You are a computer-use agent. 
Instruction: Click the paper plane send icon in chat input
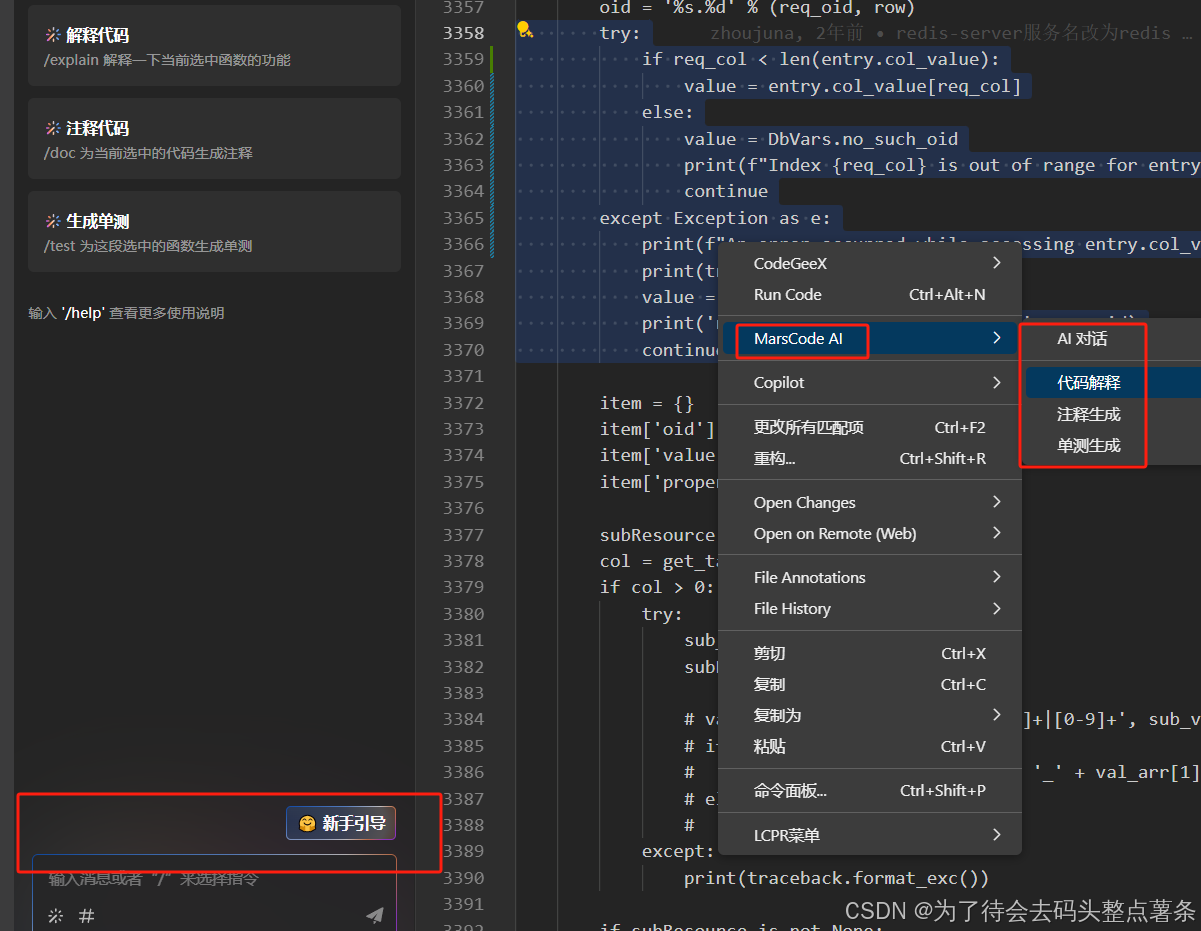click(x=374, y=914)
